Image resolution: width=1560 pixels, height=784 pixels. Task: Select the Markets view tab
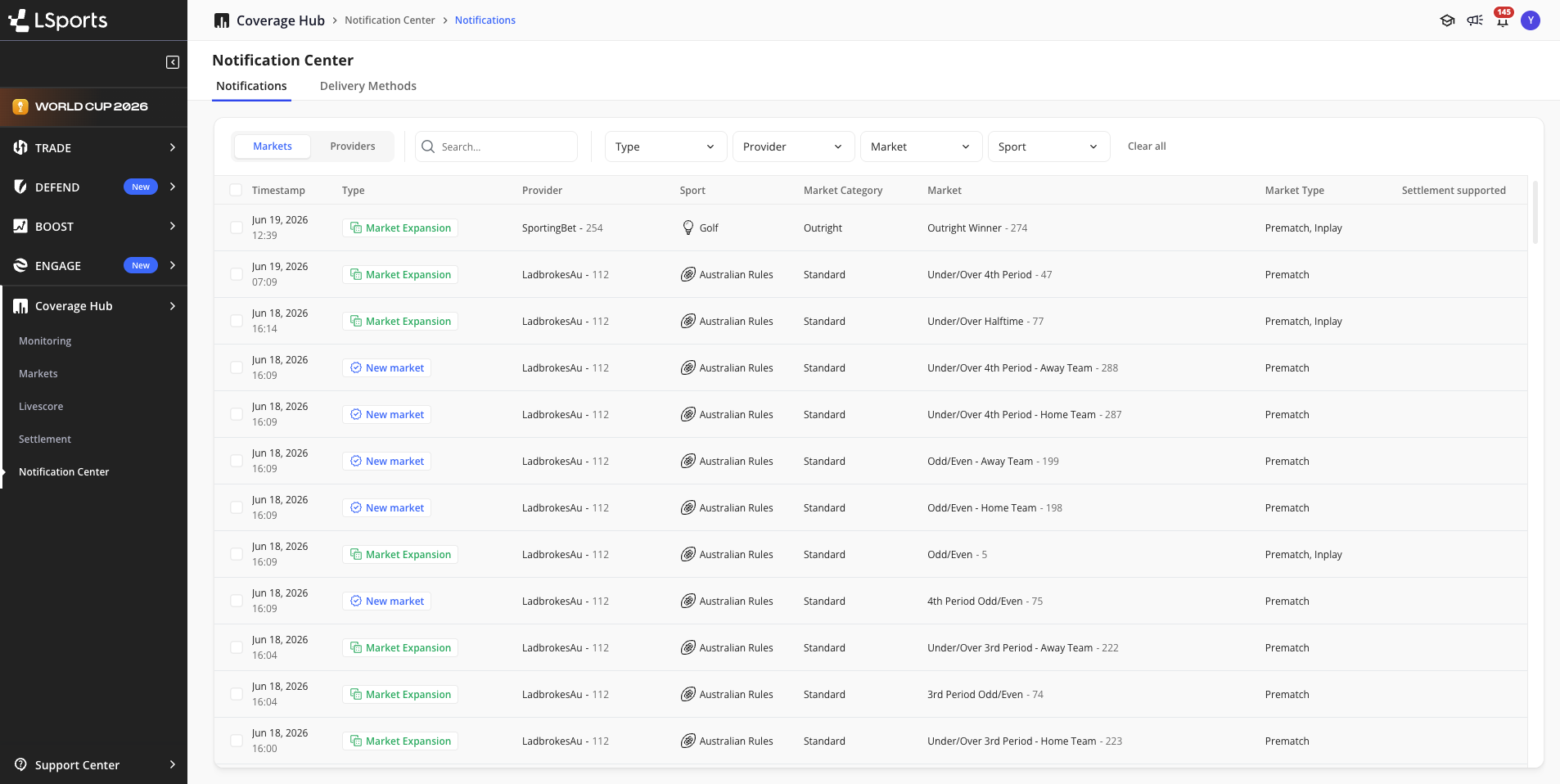click(x=273, y=146)
